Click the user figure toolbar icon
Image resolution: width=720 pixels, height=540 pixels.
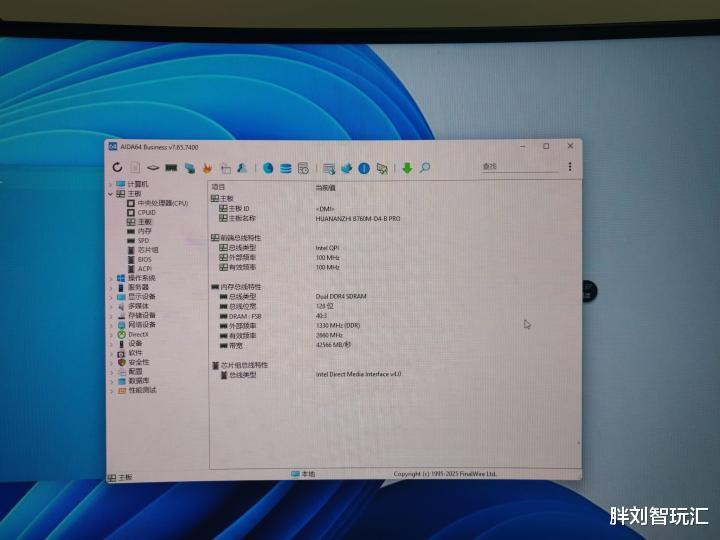pos(242,168)
